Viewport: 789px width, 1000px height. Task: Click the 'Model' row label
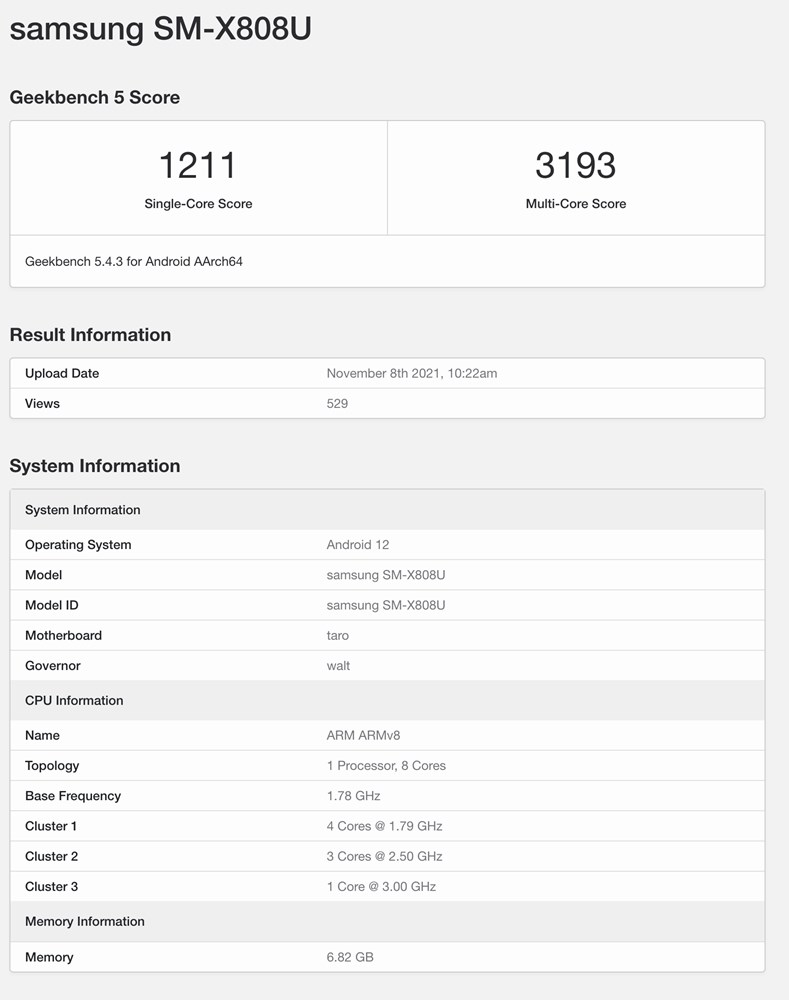pyautogui.click(x=43, y=575)
